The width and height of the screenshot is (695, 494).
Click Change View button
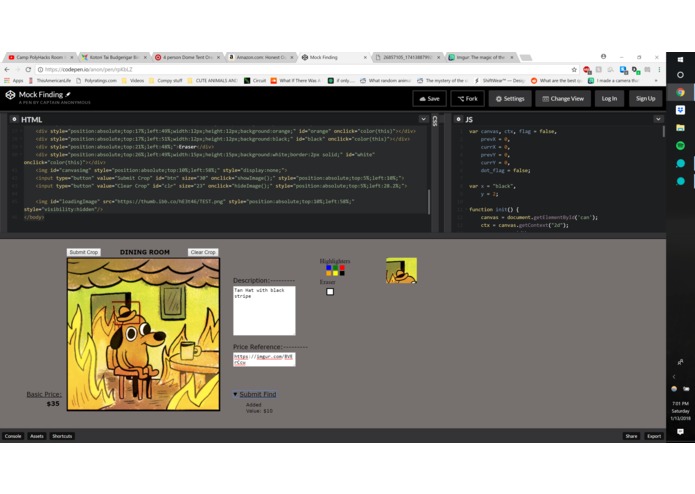[563, 98]
